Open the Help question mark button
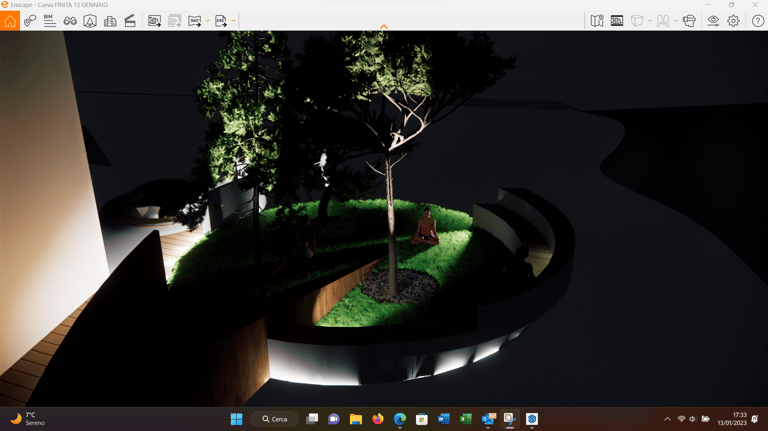This screenshot has width=768, height=431. (757, 21)
